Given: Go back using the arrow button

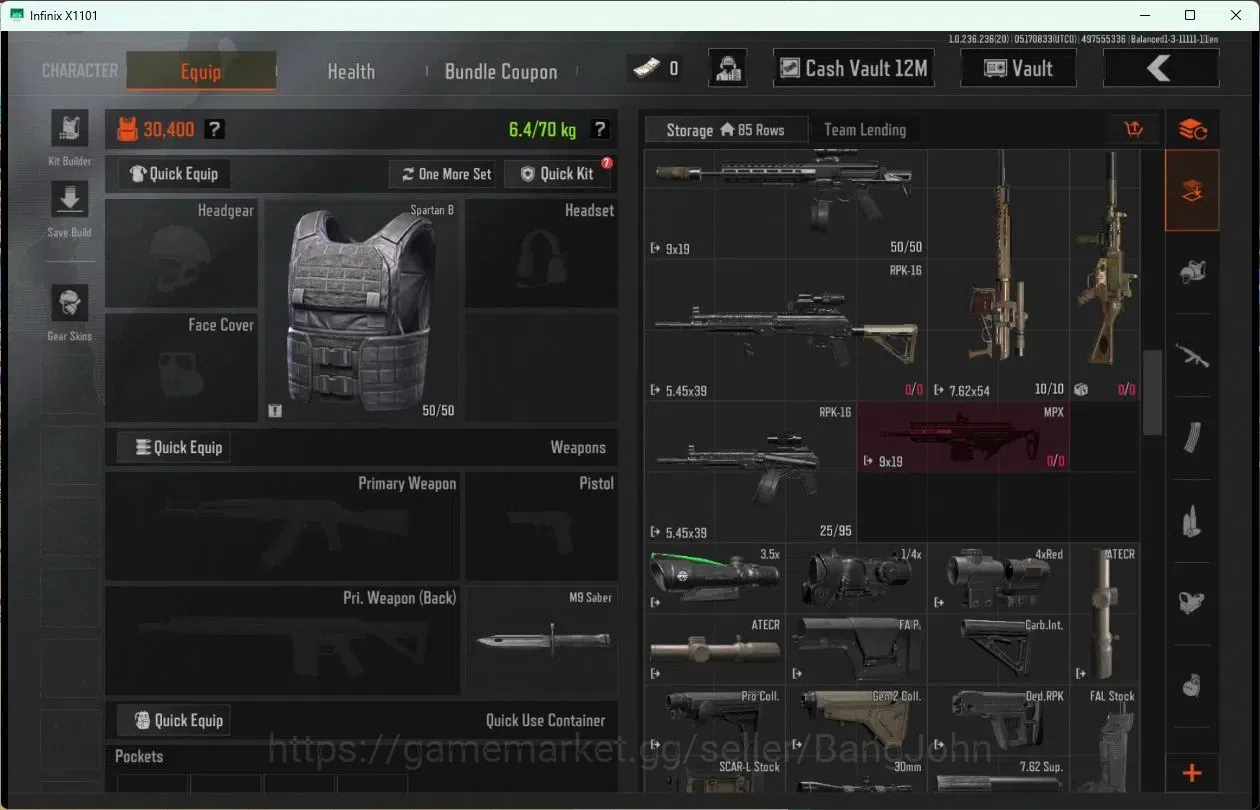Looking at the screenshot, I should coord(1160,68).
